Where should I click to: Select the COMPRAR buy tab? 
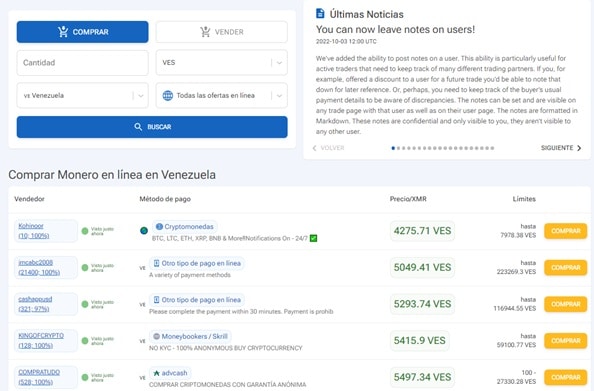click(x=82, y=32)
